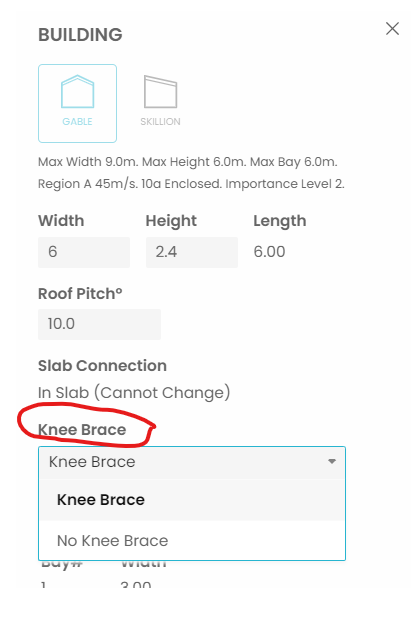415x622 pixels.
Task: Click the Length column label
Action: 280,221
